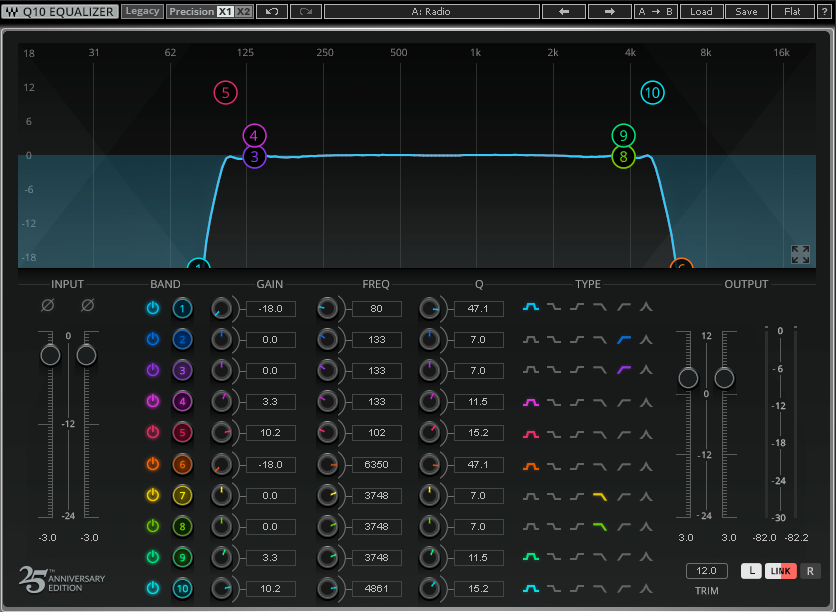Viewport: 836px width, 612px height.
Task: Click the Q10 Equalizer Waves logo title
Action: [x=60, y=11]
